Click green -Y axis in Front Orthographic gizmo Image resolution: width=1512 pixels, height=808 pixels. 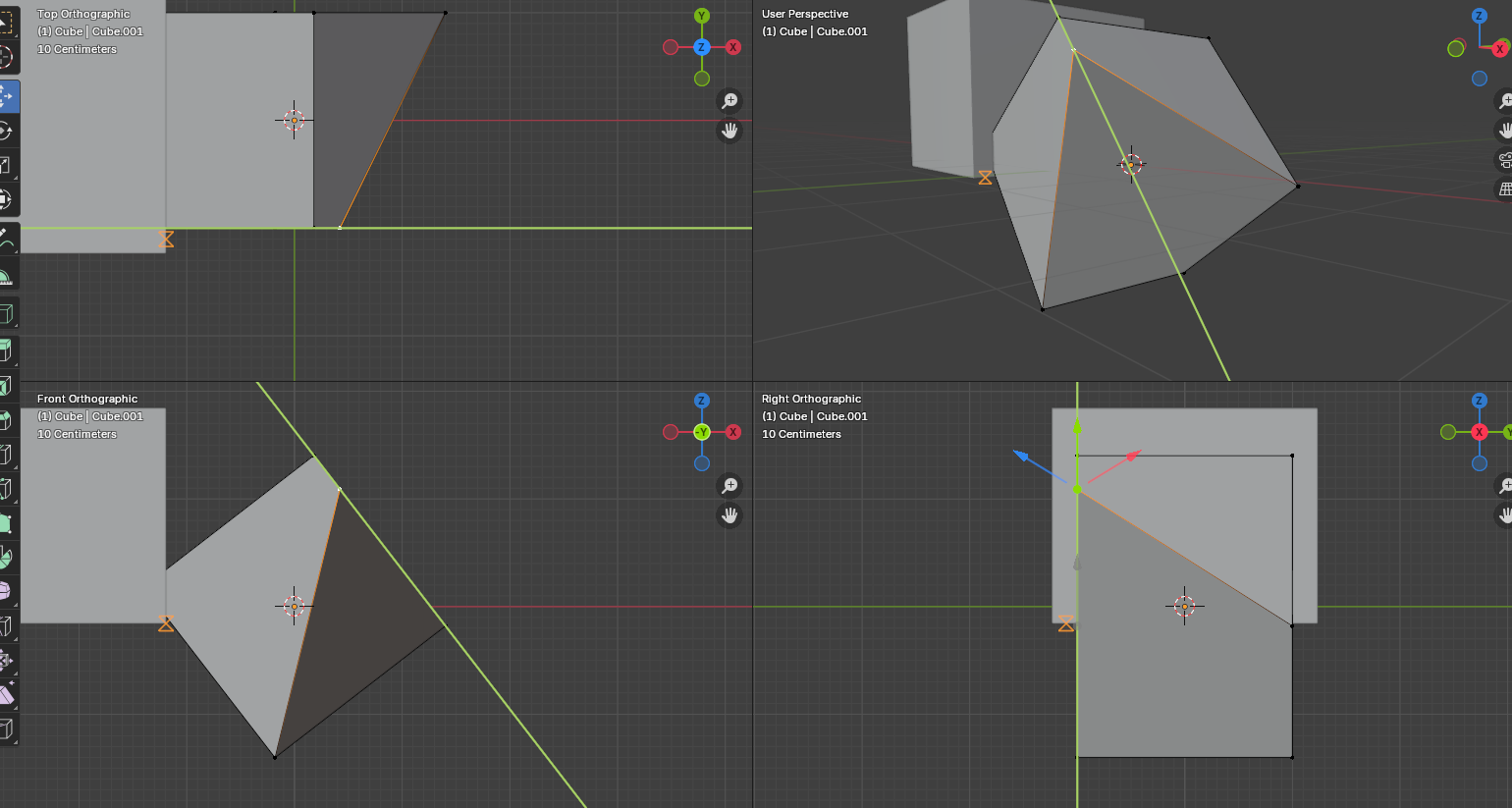(702, 432)
